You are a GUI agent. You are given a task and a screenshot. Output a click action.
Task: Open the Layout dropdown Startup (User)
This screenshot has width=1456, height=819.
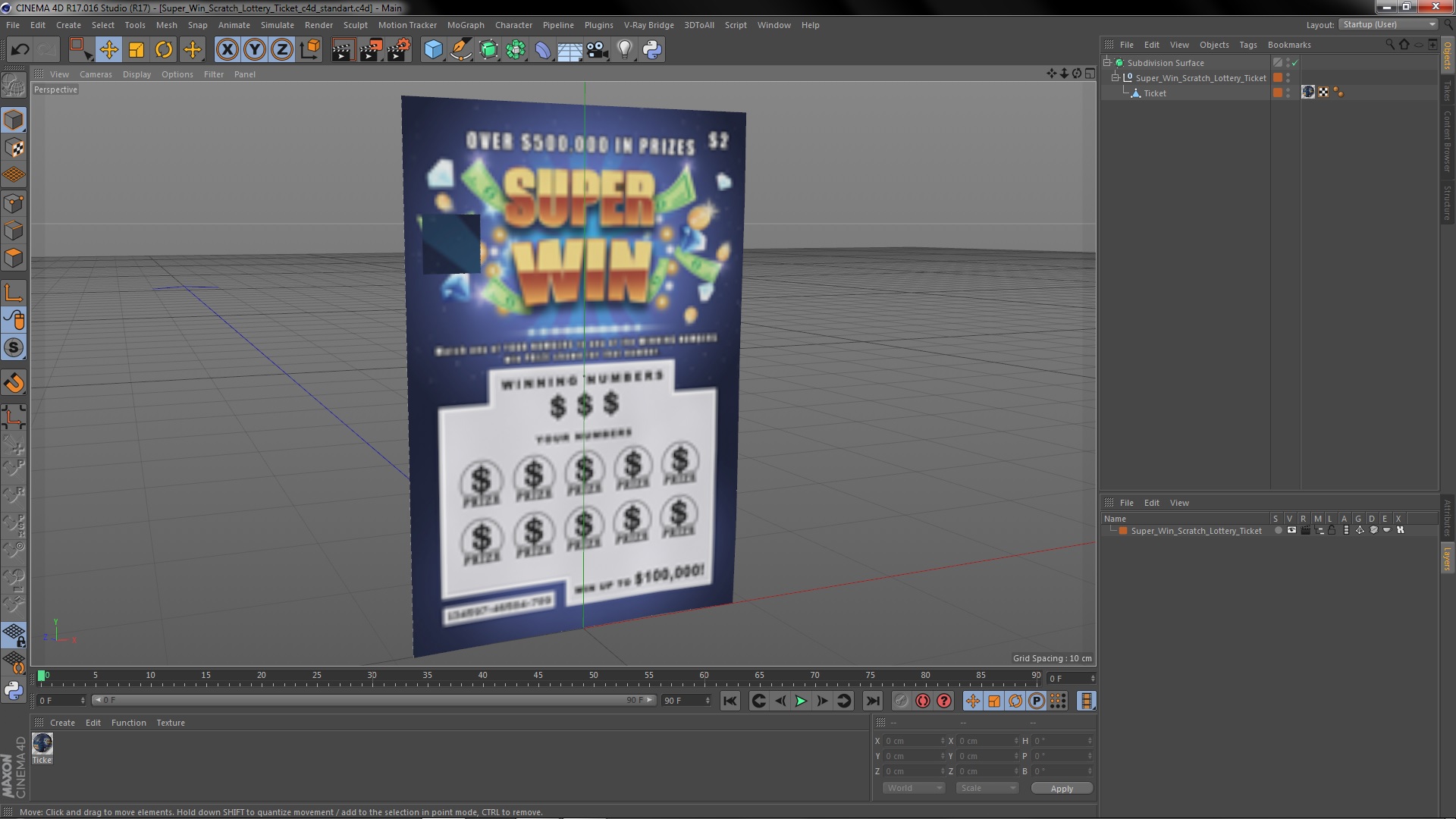[1389, 24]
